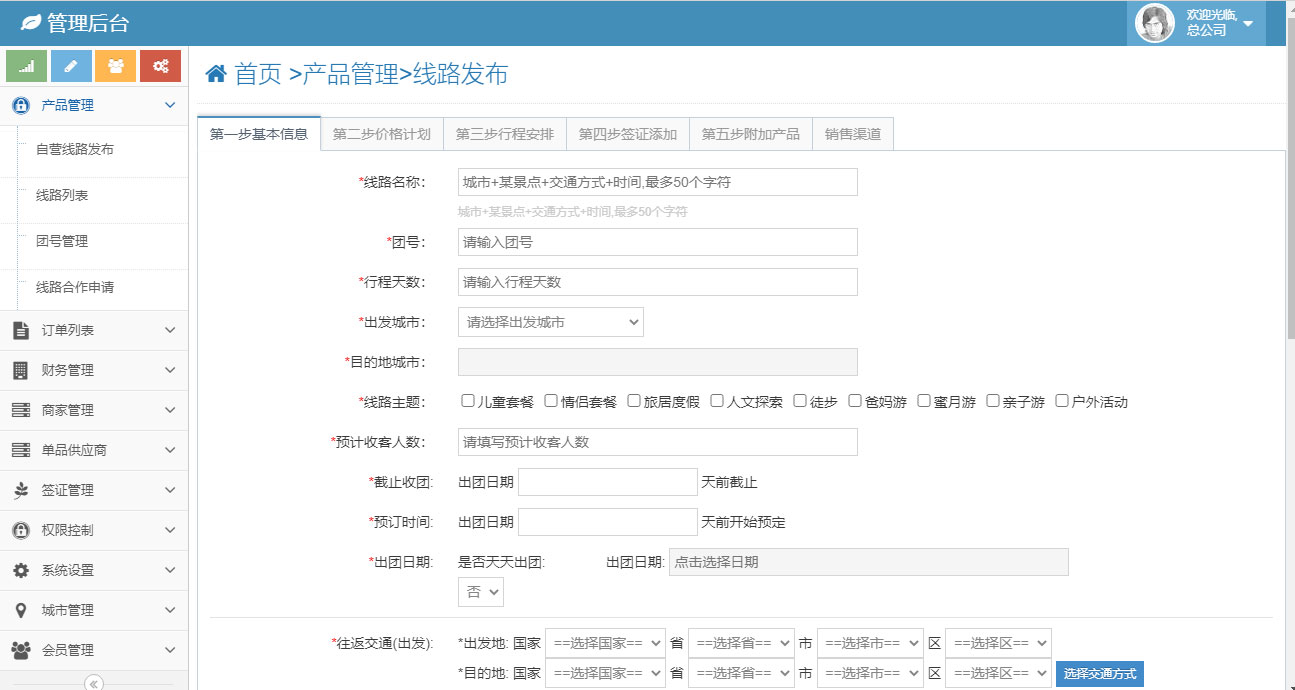Click the user avatar in the header
This screenshot has height=690, width=1295.
[x=1155, y=23]
